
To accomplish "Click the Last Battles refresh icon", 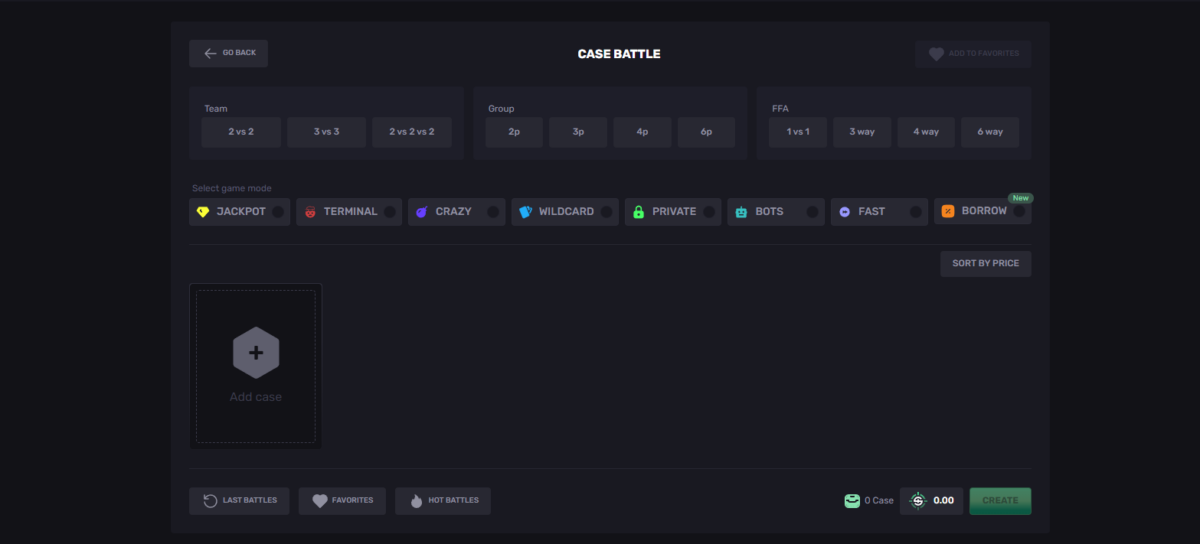I will [x=210, y=501].
